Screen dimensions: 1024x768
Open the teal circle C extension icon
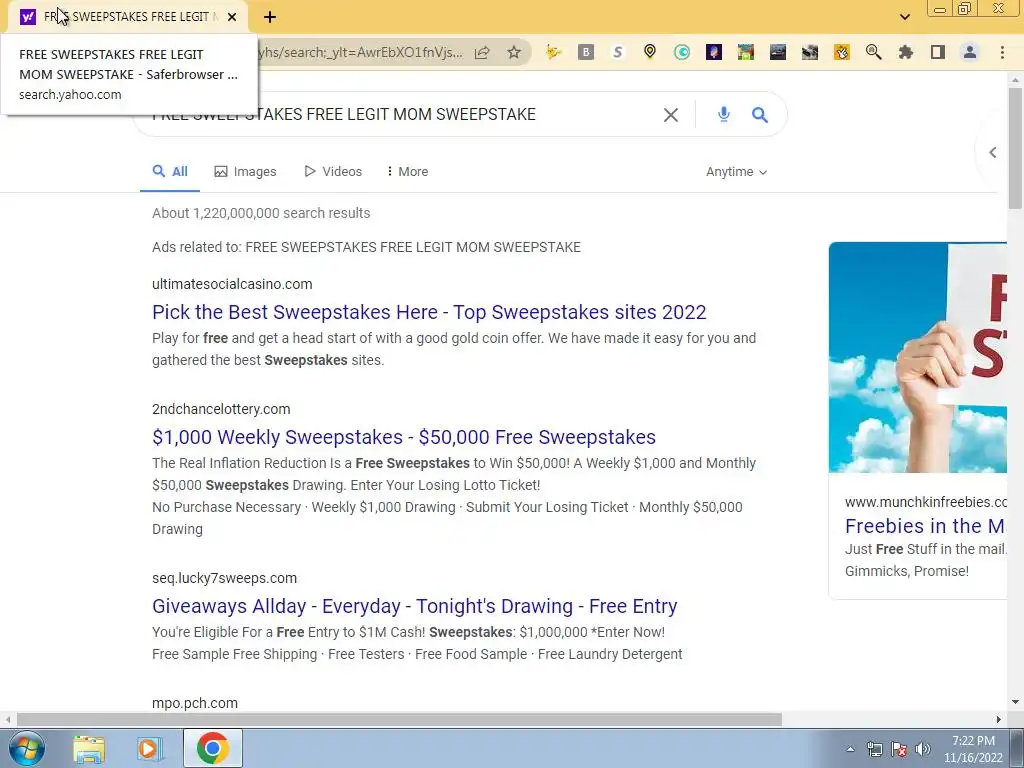tap(682, 52)
